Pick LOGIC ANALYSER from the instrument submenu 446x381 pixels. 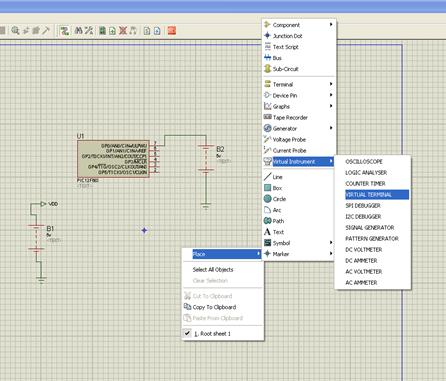point(373,172)
